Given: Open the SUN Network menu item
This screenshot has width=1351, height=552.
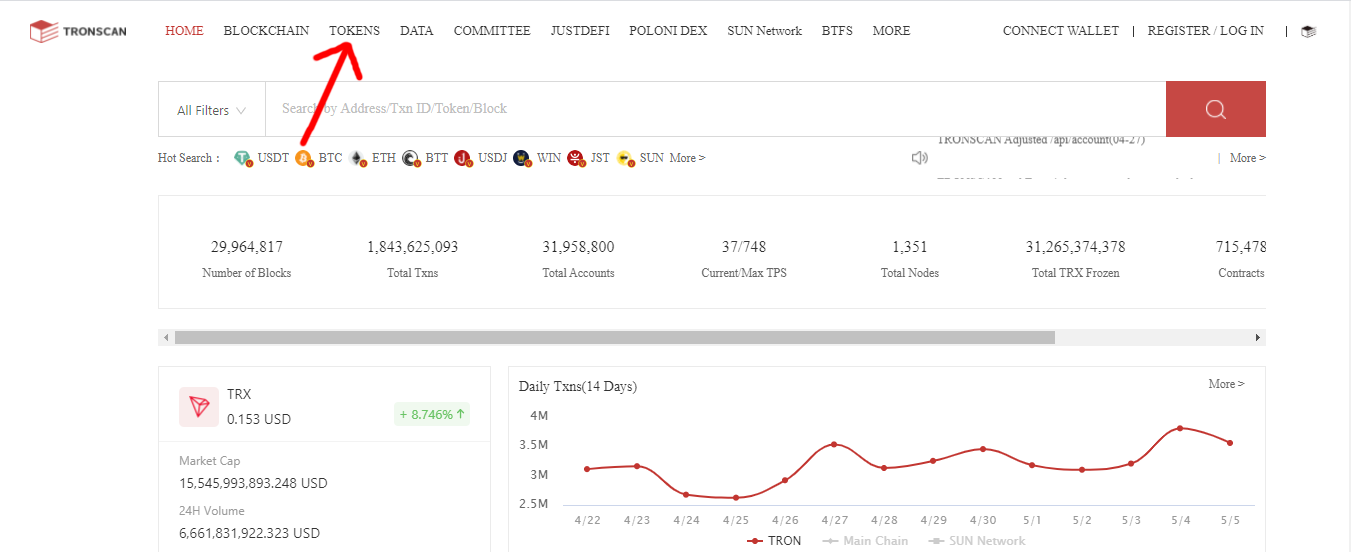Looking at the screenshot, I should point(765,31).
